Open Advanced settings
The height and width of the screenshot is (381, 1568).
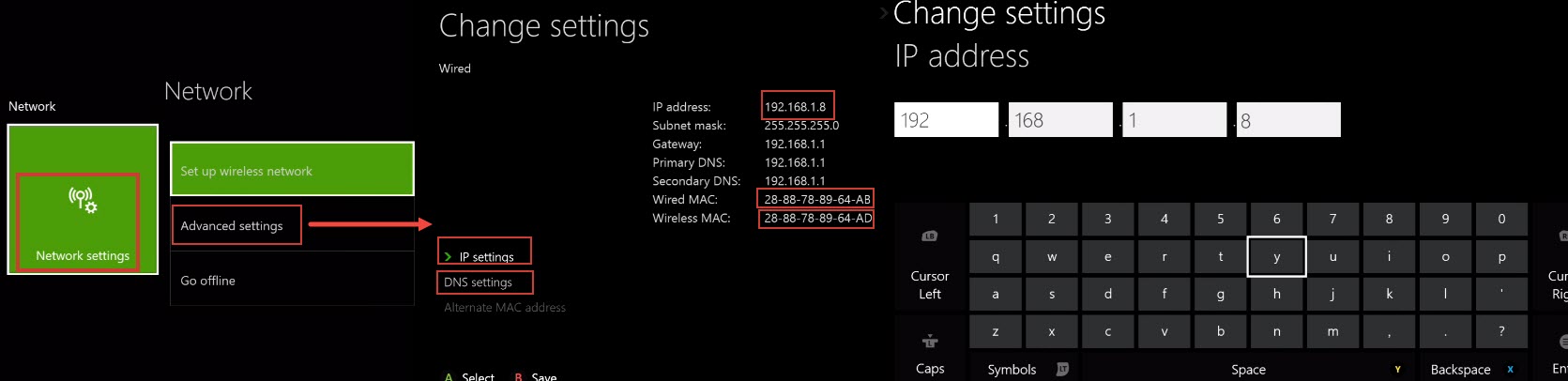236,225
